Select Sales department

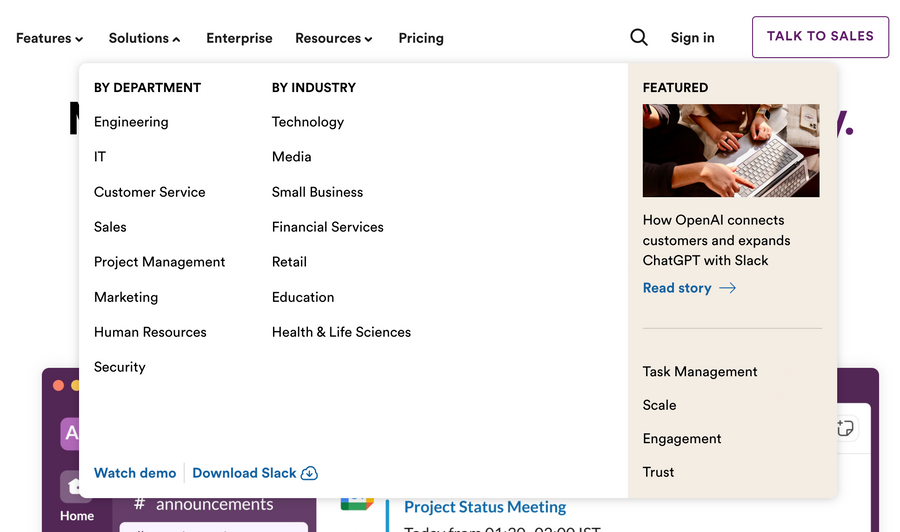click(110, 227)
